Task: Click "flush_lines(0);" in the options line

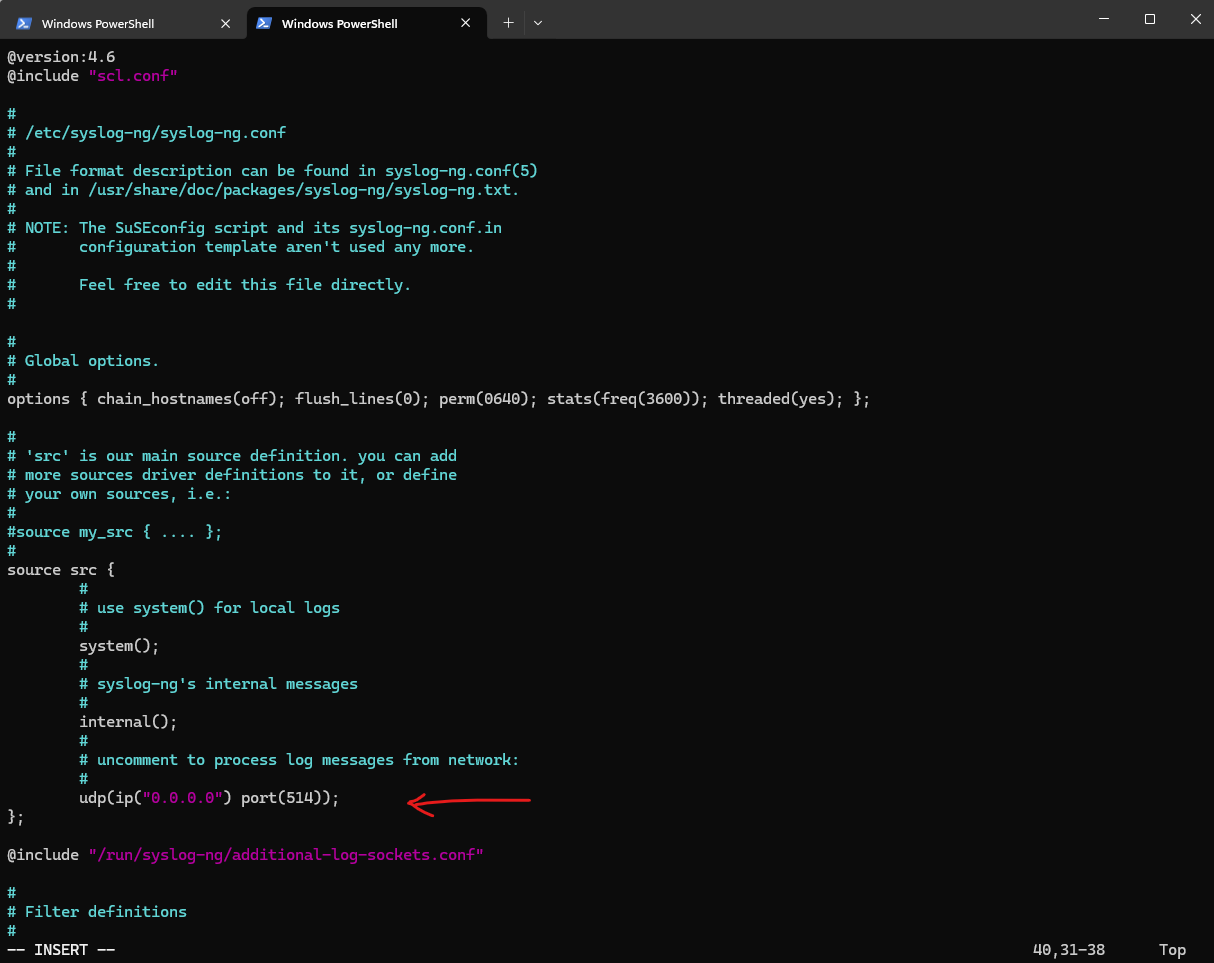Action: pos(363,399)
